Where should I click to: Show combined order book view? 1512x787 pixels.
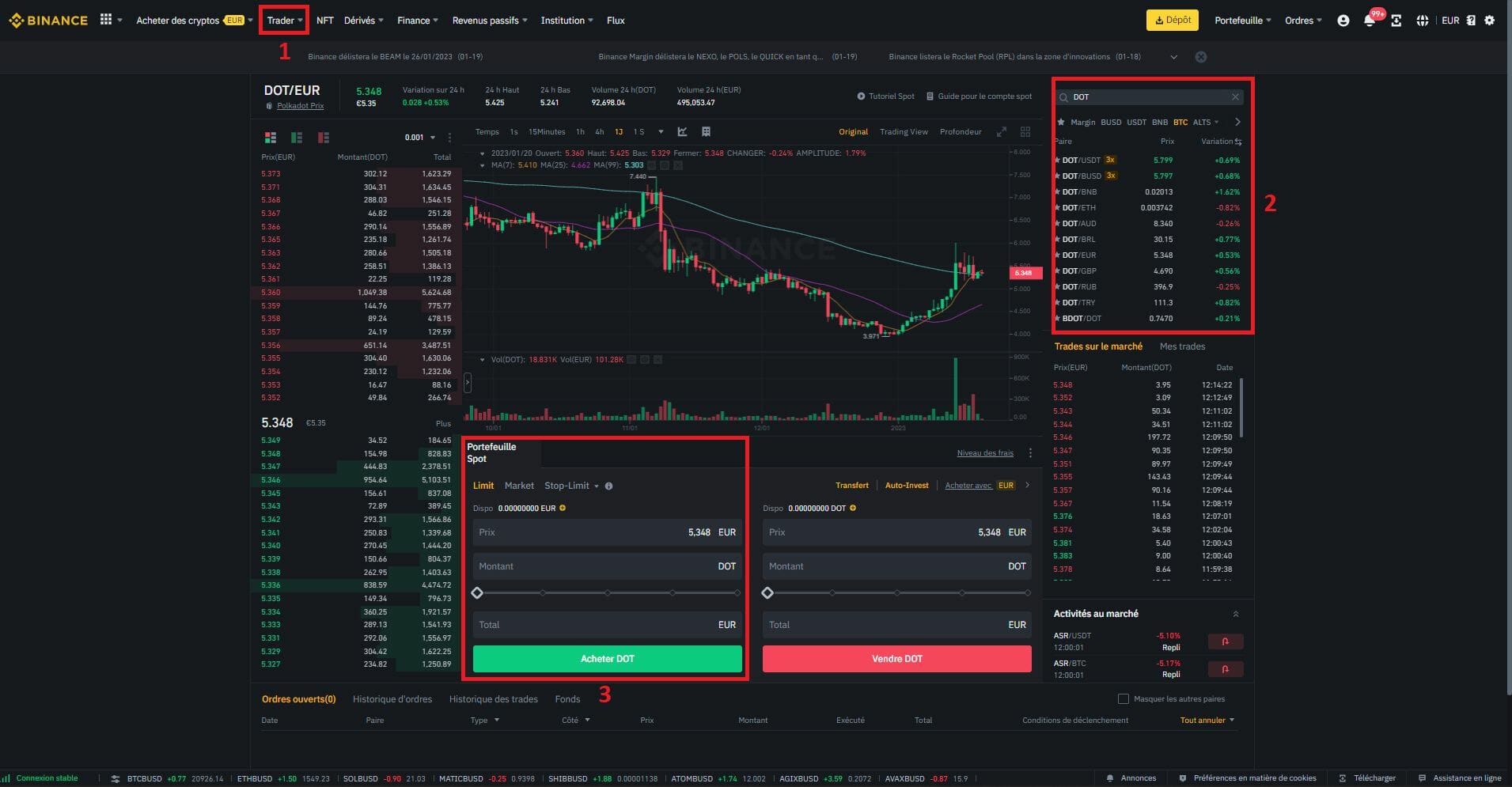[271, 138]
